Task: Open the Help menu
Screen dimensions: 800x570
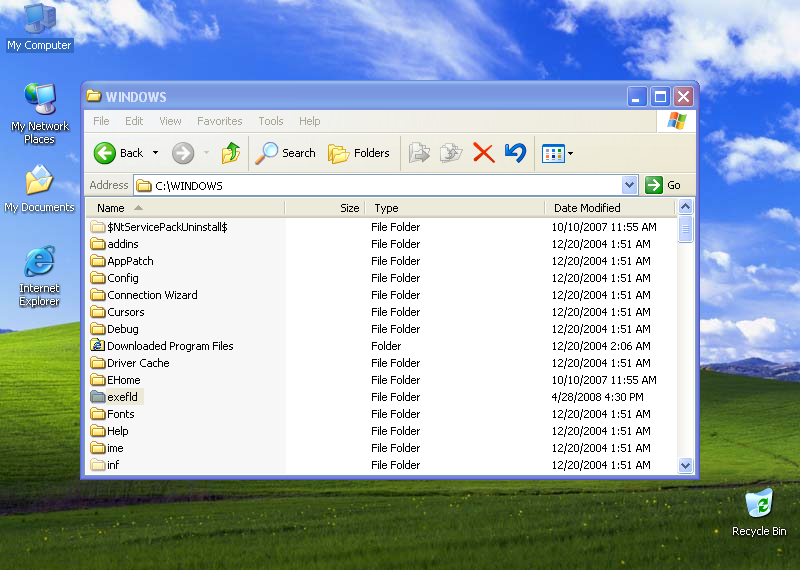Action: 309,121
